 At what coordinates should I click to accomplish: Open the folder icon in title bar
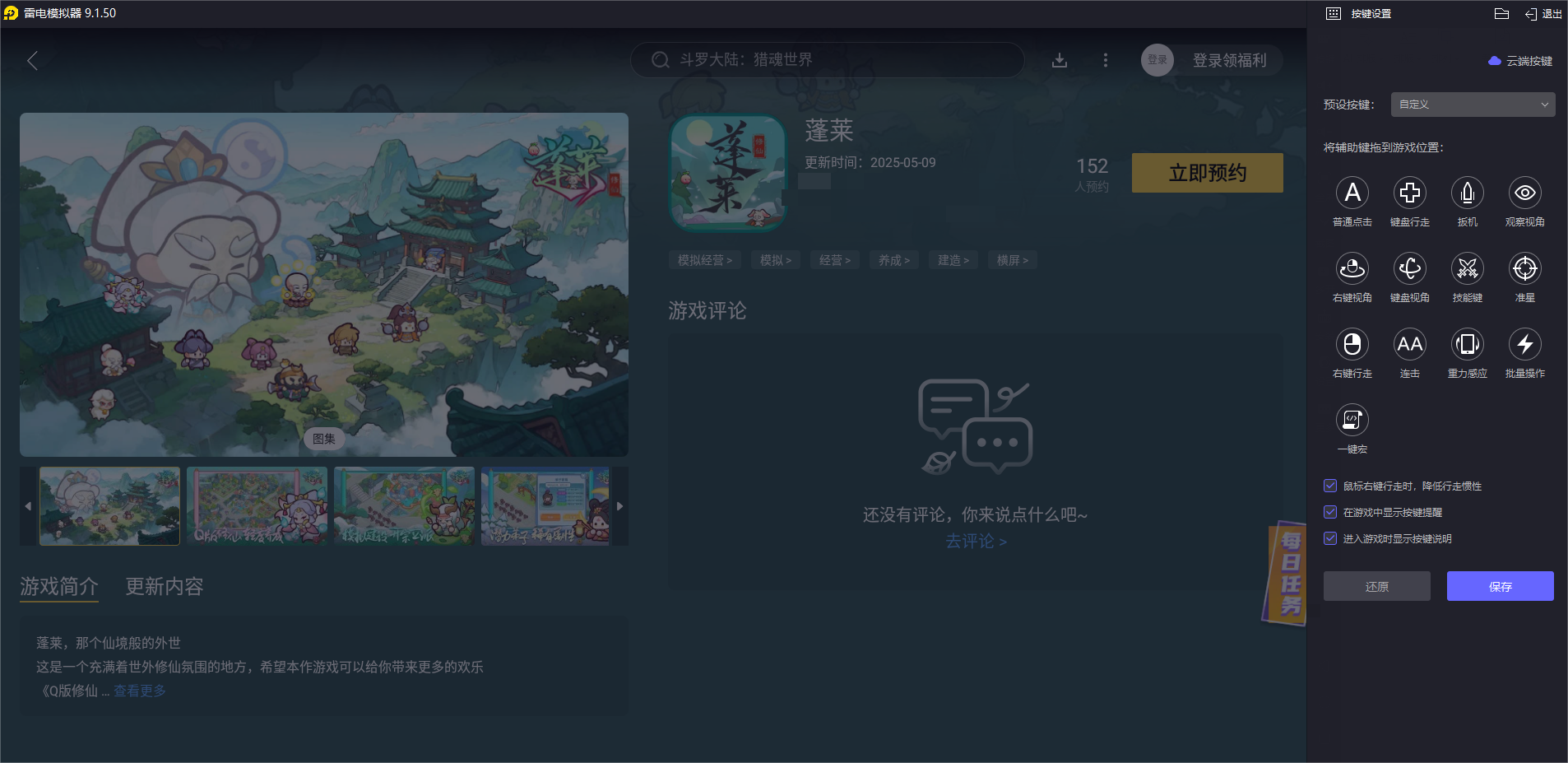1501,13
